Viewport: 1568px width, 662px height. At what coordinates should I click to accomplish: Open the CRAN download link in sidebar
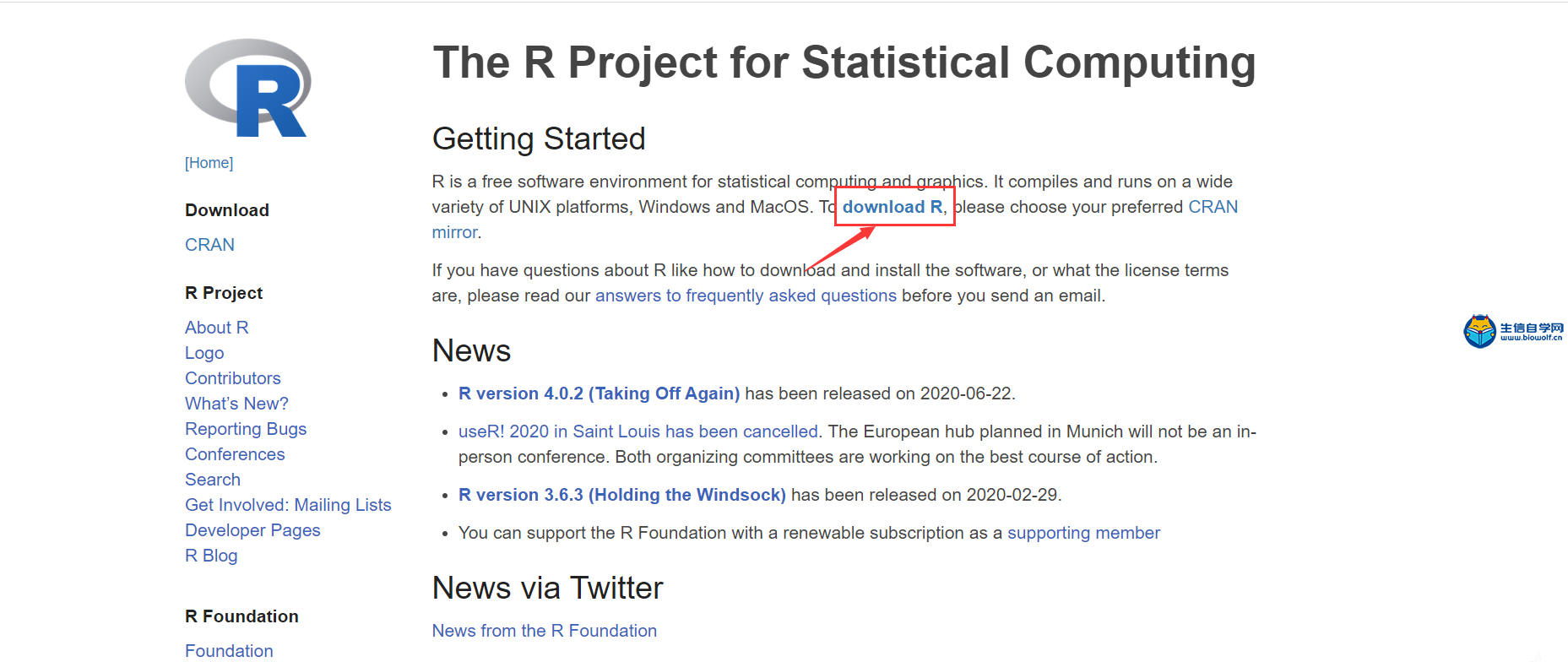(x=209, y=245)
